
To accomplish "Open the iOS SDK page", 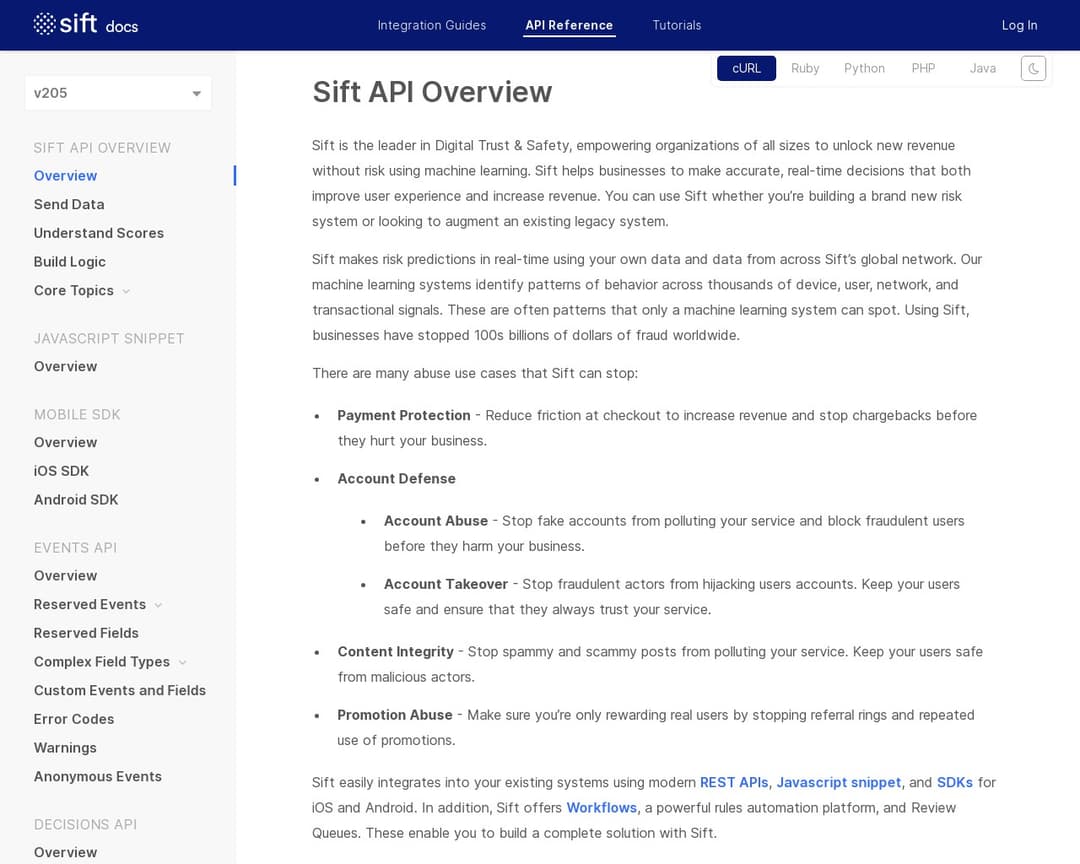I will pos(61,471).
